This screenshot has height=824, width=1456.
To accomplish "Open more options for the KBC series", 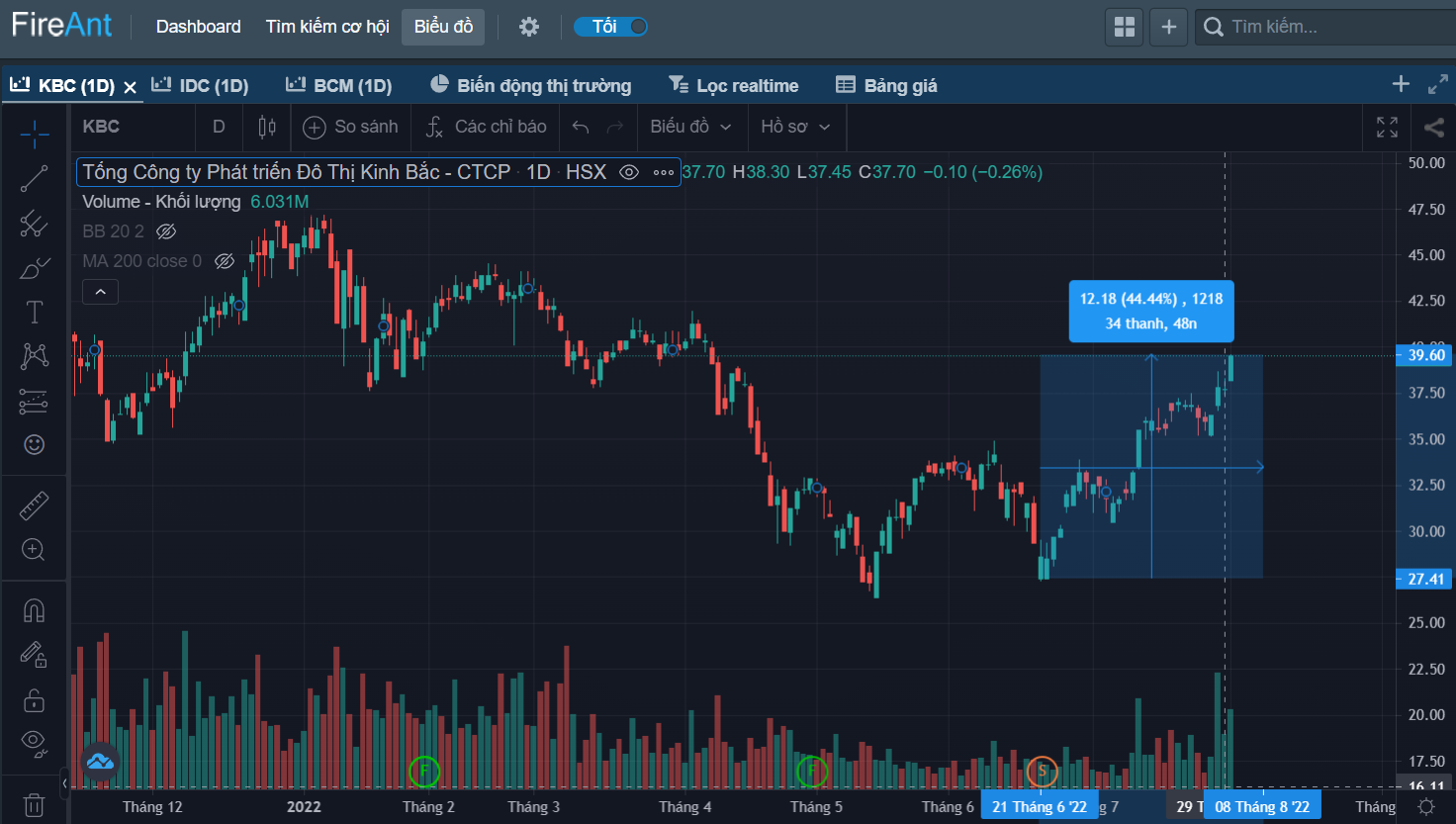I will 664,172.
